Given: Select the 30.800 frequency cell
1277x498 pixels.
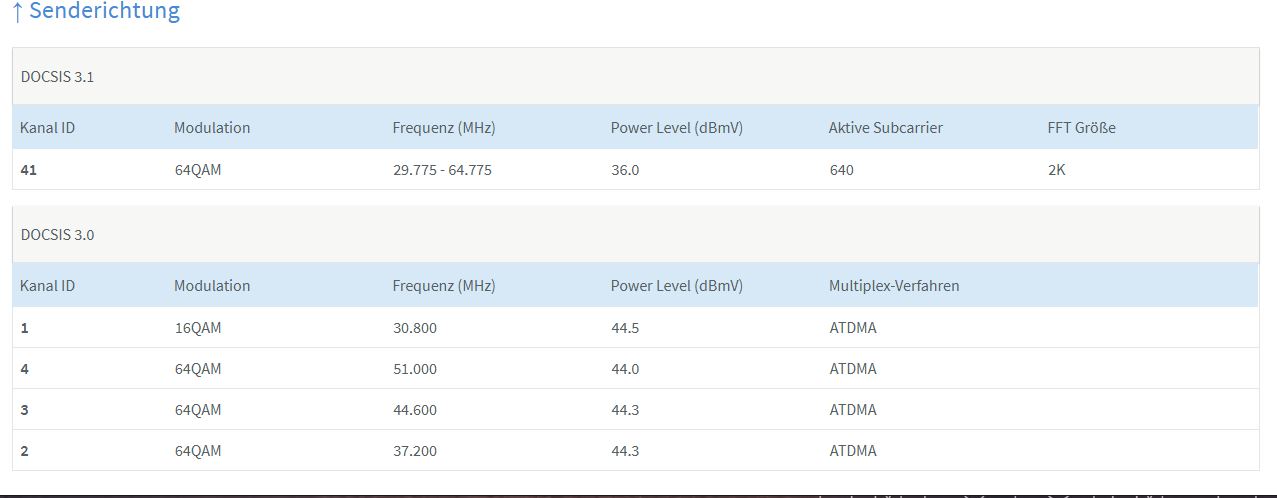Looking at the screenshot, I should pos(415,328).
